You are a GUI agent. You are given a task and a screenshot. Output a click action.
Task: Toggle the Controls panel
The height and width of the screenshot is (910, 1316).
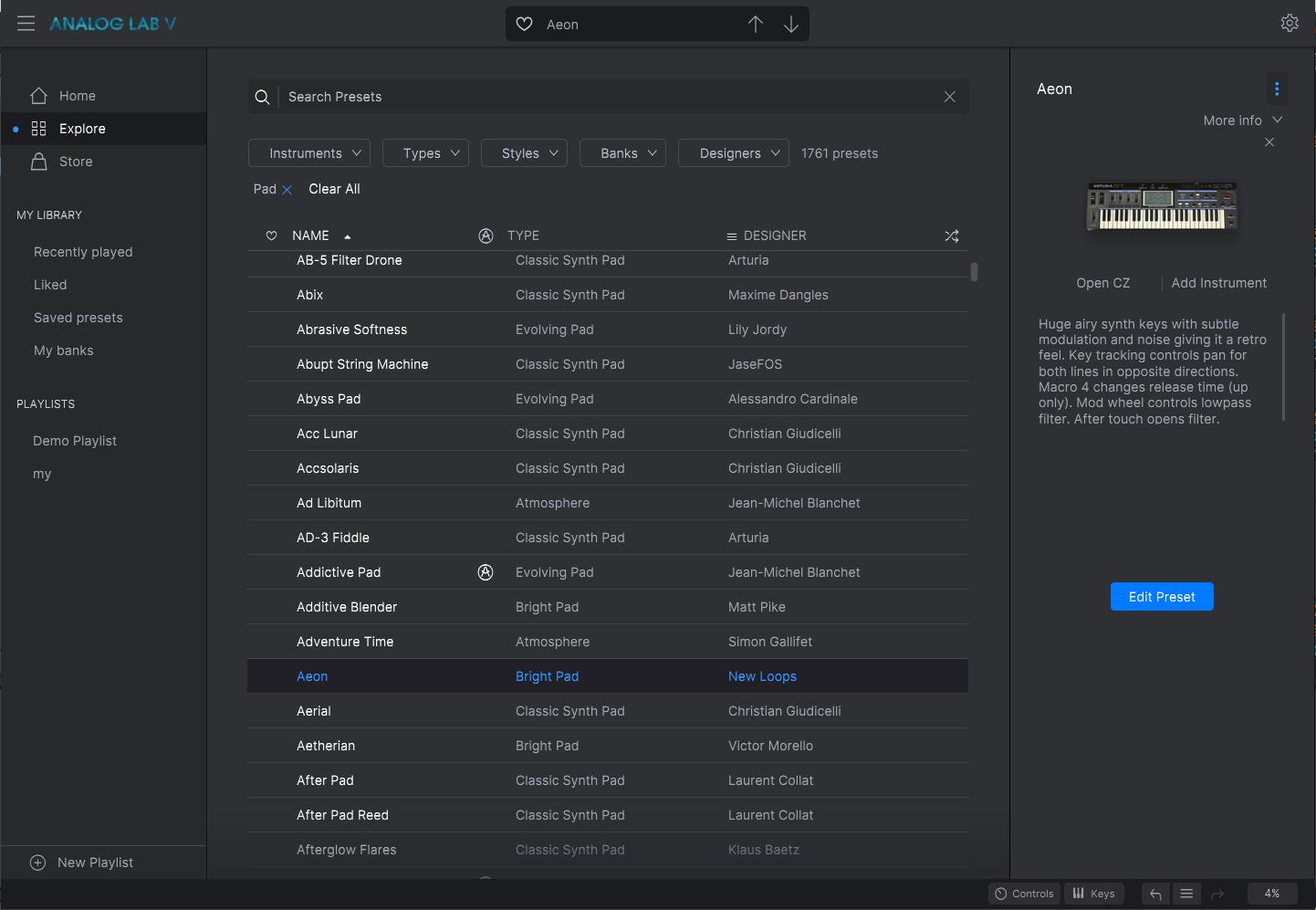tap(1024, 894)
